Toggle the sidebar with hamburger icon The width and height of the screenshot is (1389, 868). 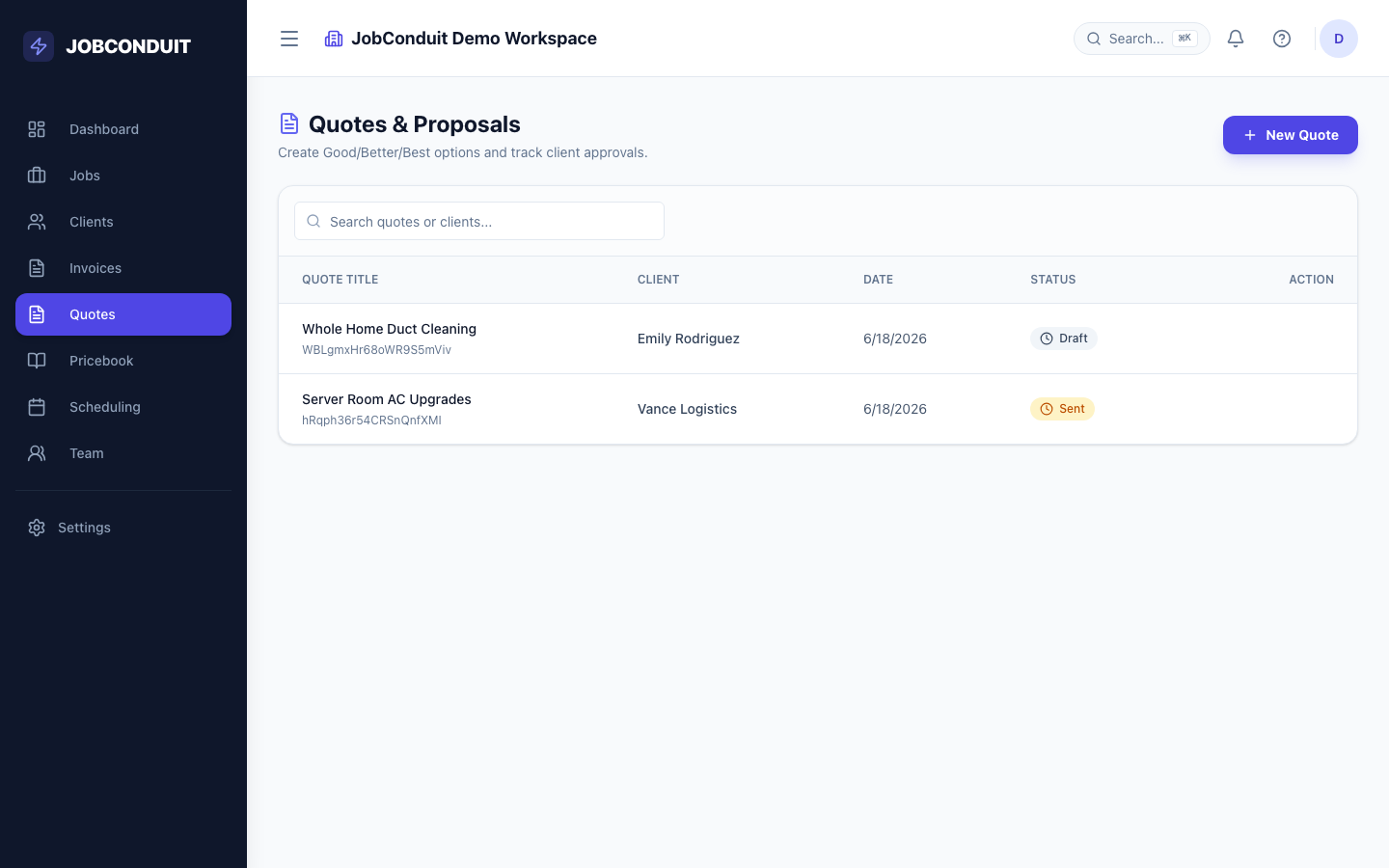[x=289, y=39]
